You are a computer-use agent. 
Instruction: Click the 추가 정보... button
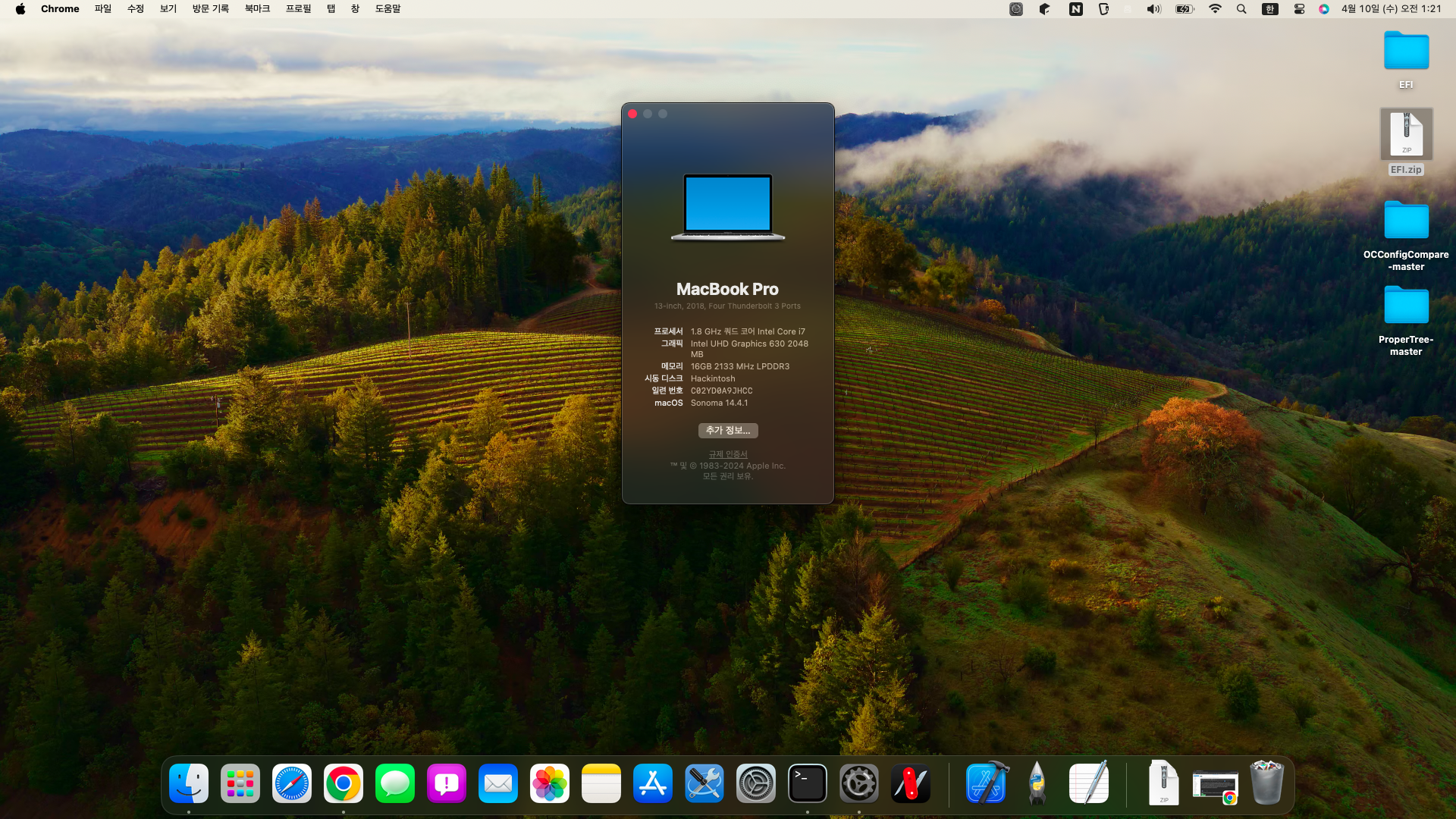tap(728, 431)
